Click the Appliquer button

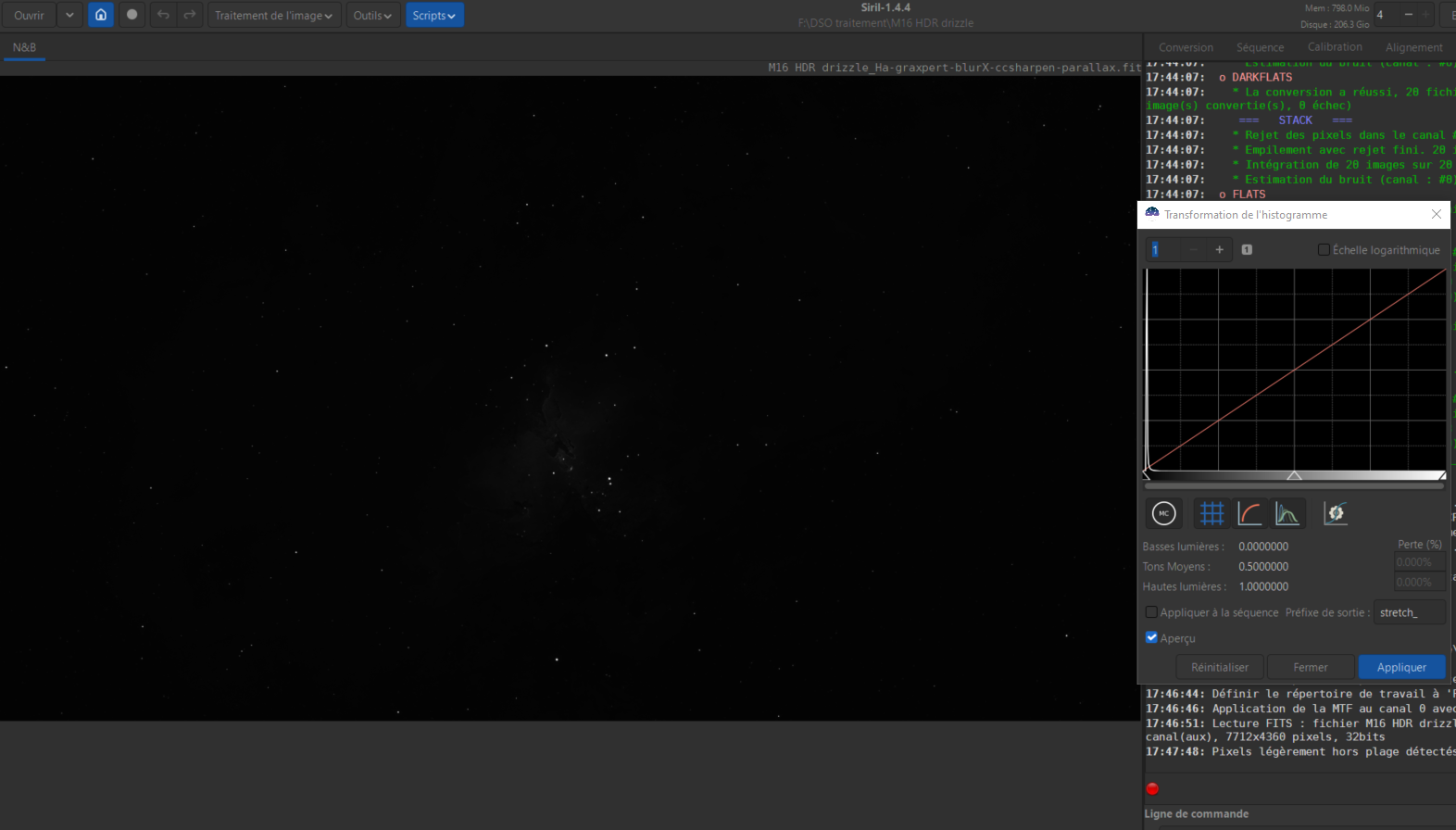1401,667
